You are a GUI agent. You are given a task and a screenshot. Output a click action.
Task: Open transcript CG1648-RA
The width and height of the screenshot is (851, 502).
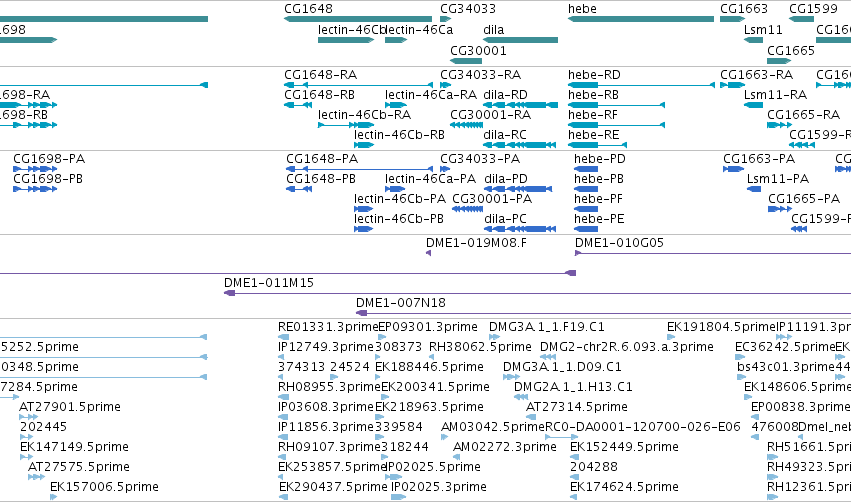(x=321, y=75)
